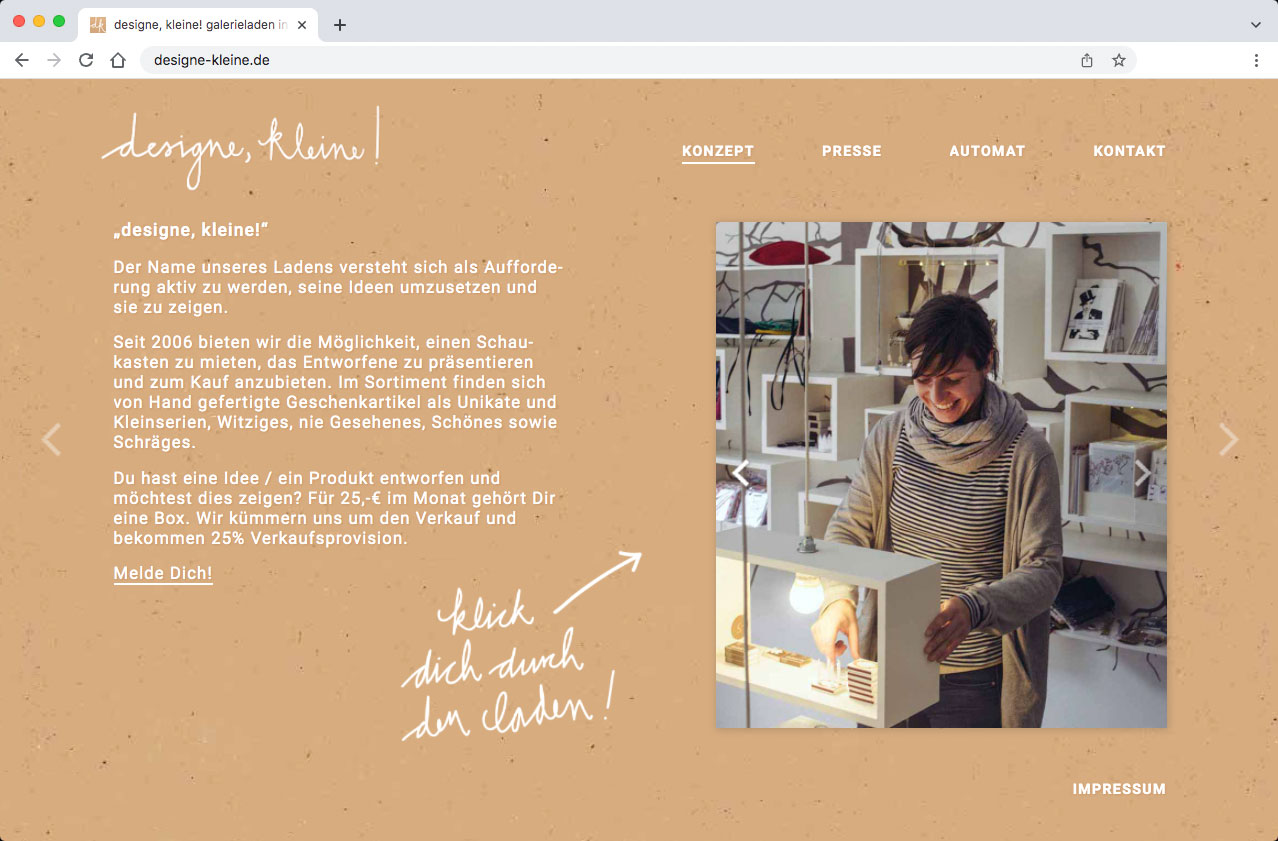Show previous photo in shop gallery
Image resolution: width=1278 pixels, height=841 pixels.
[x=741, y=473]
